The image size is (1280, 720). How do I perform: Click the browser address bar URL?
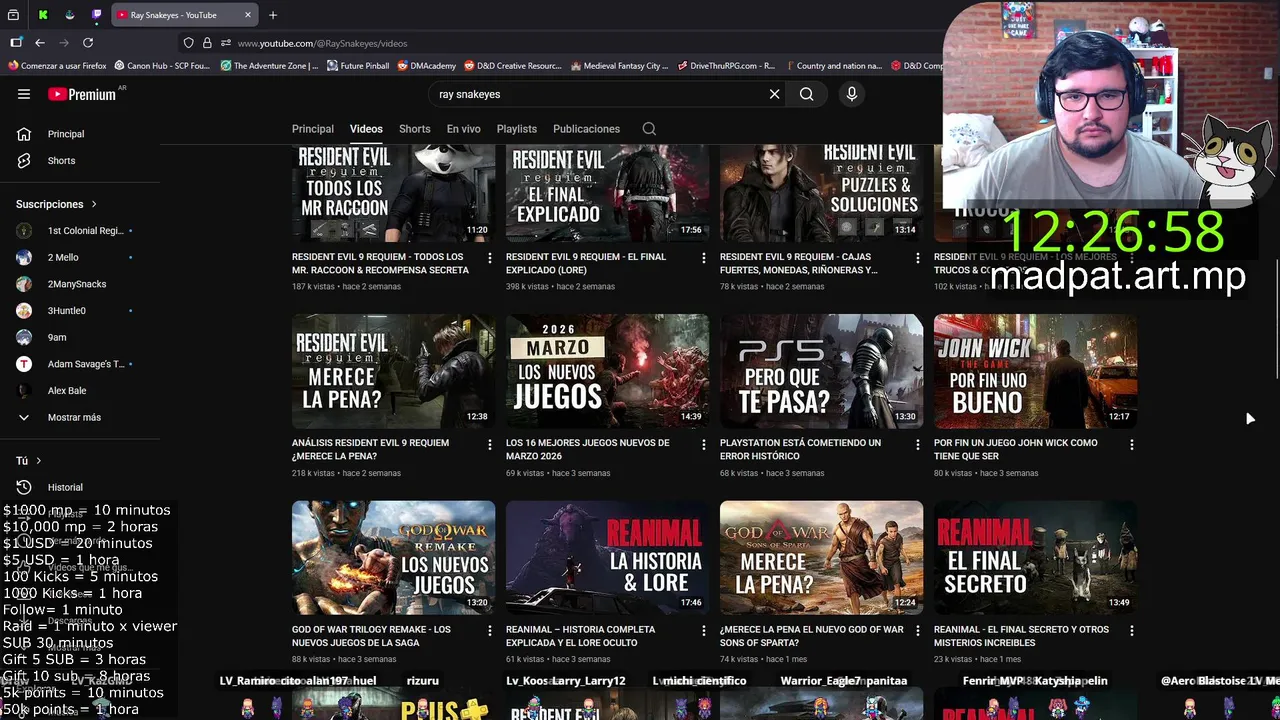322,43
